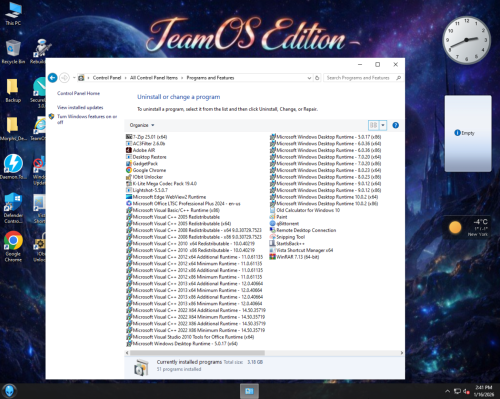Screen dimensions: 500x399
Task: Select WinRAR 7.13 (64-bit) entry
Action: click(x=294, y=257)
